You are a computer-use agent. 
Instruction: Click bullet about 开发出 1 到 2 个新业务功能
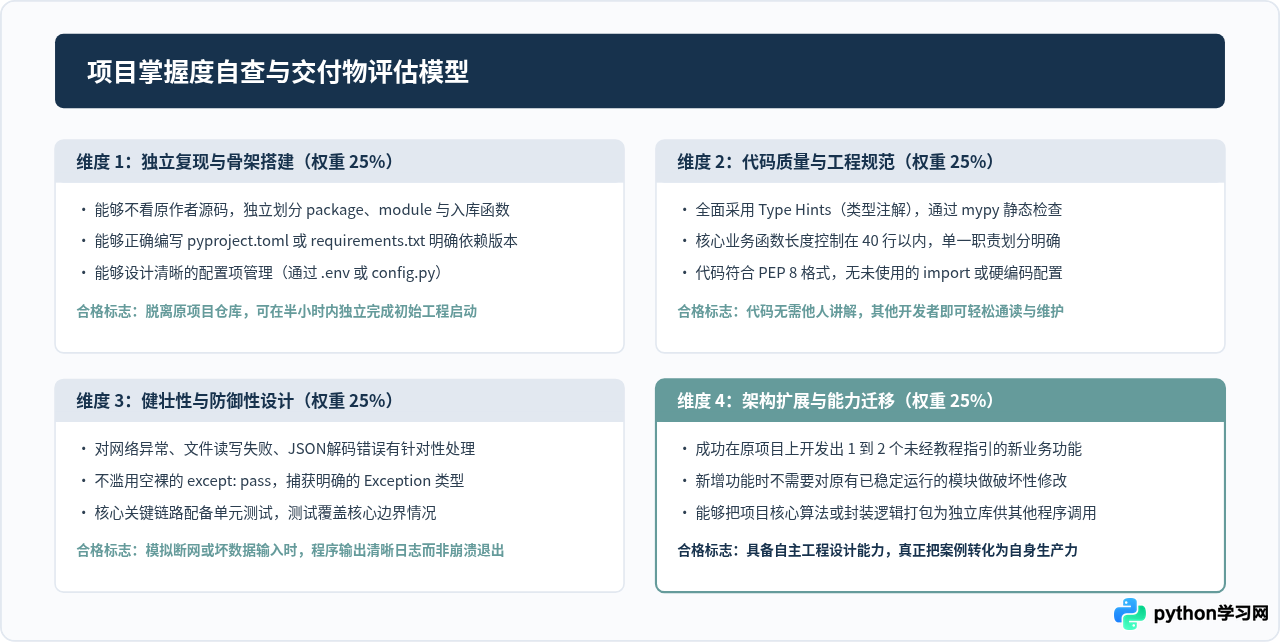tap(880, 449)
